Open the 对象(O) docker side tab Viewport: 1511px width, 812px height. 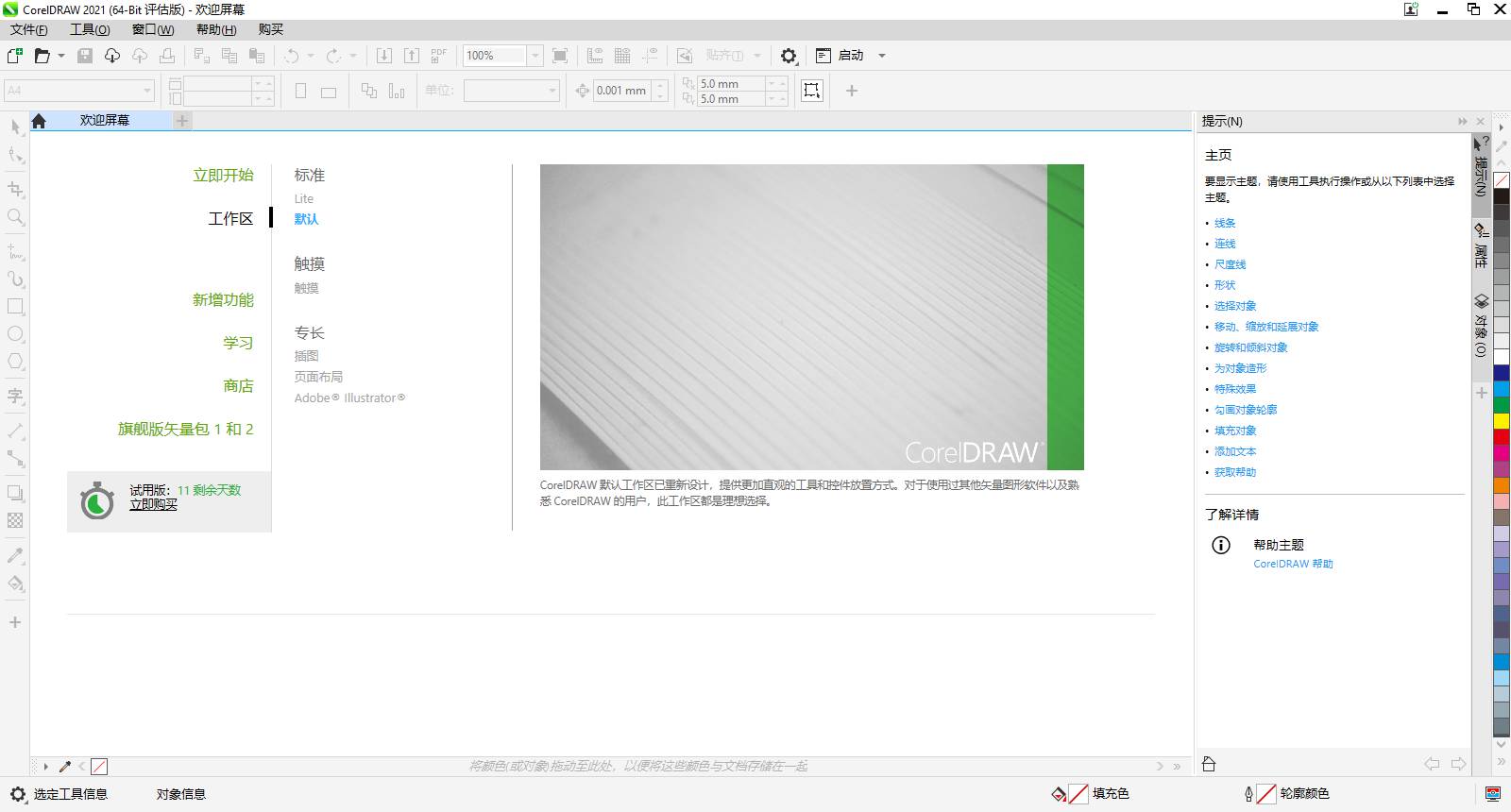1481,326
